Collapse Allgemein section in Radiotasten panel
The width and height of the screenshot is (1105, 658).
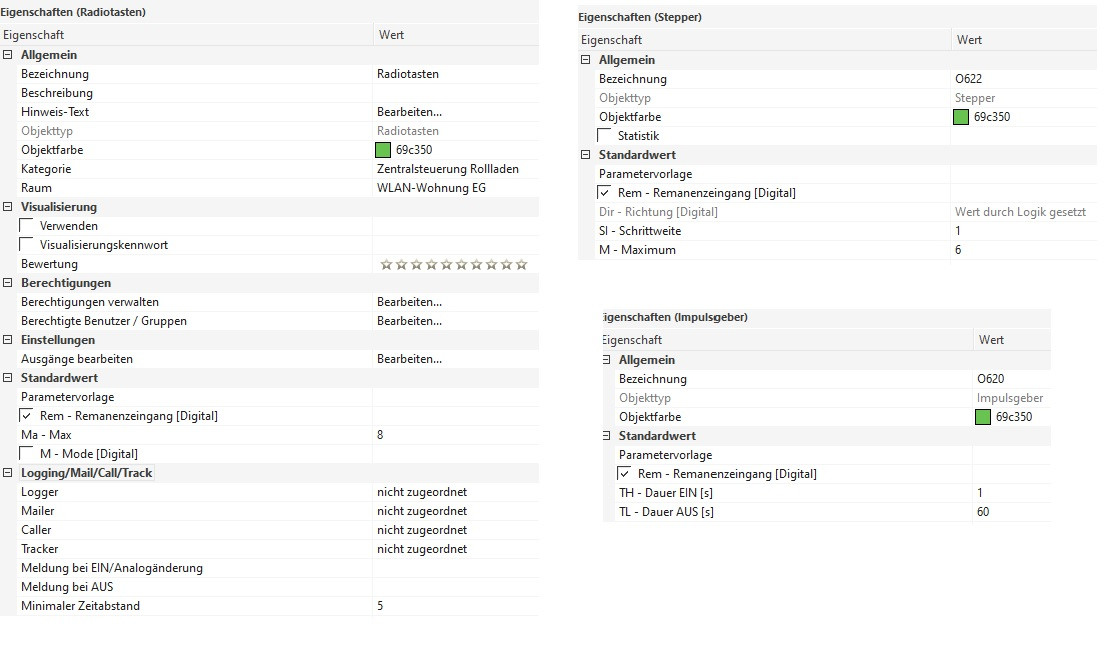pyautogui.click(x=7, y=55)
